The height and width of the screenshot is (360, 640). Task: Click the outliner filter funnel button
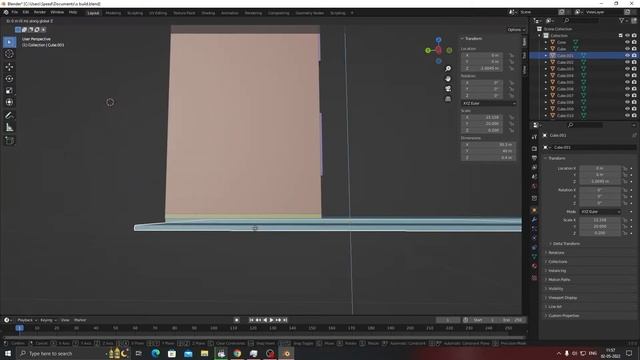pos(622,20)
